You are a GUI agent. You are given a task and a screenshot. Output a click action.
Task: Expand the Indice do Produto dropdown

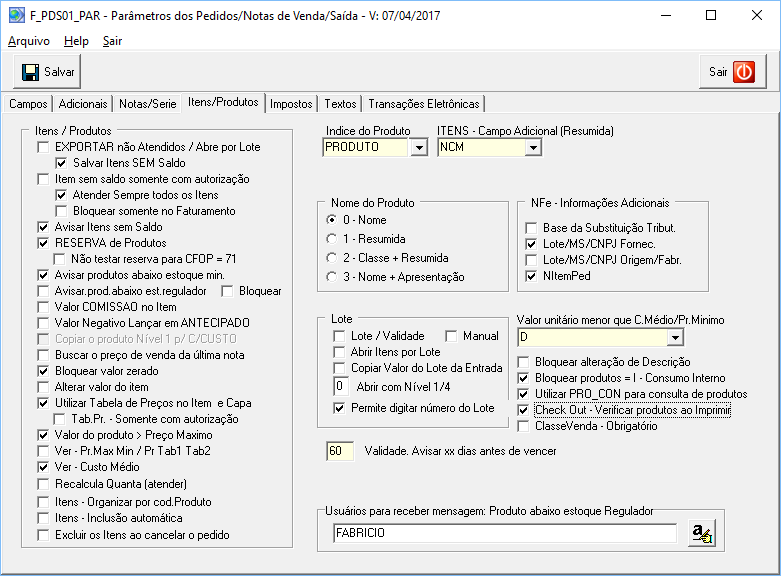tap(419, 147)
